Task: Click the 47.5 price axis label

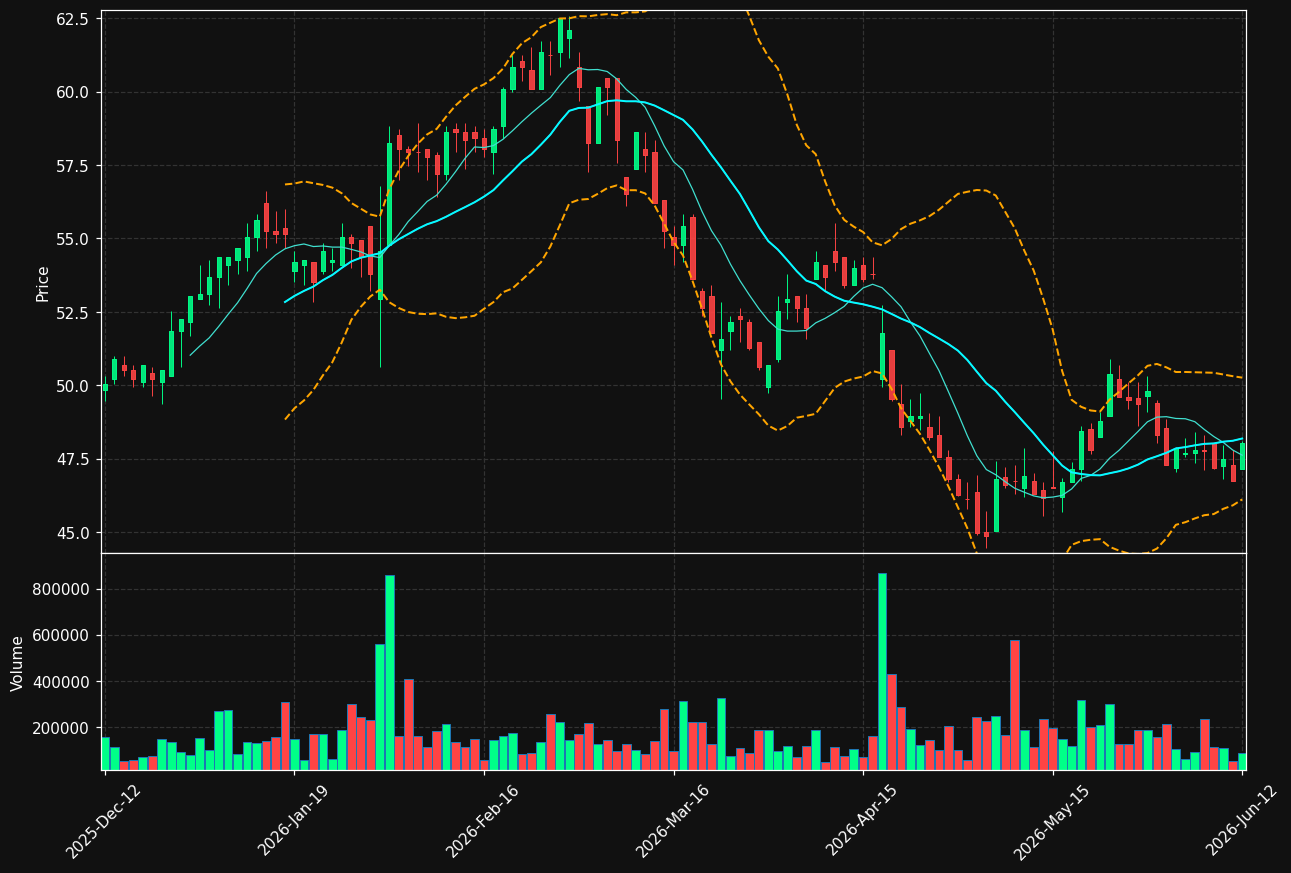Action: tap(73, 460)
